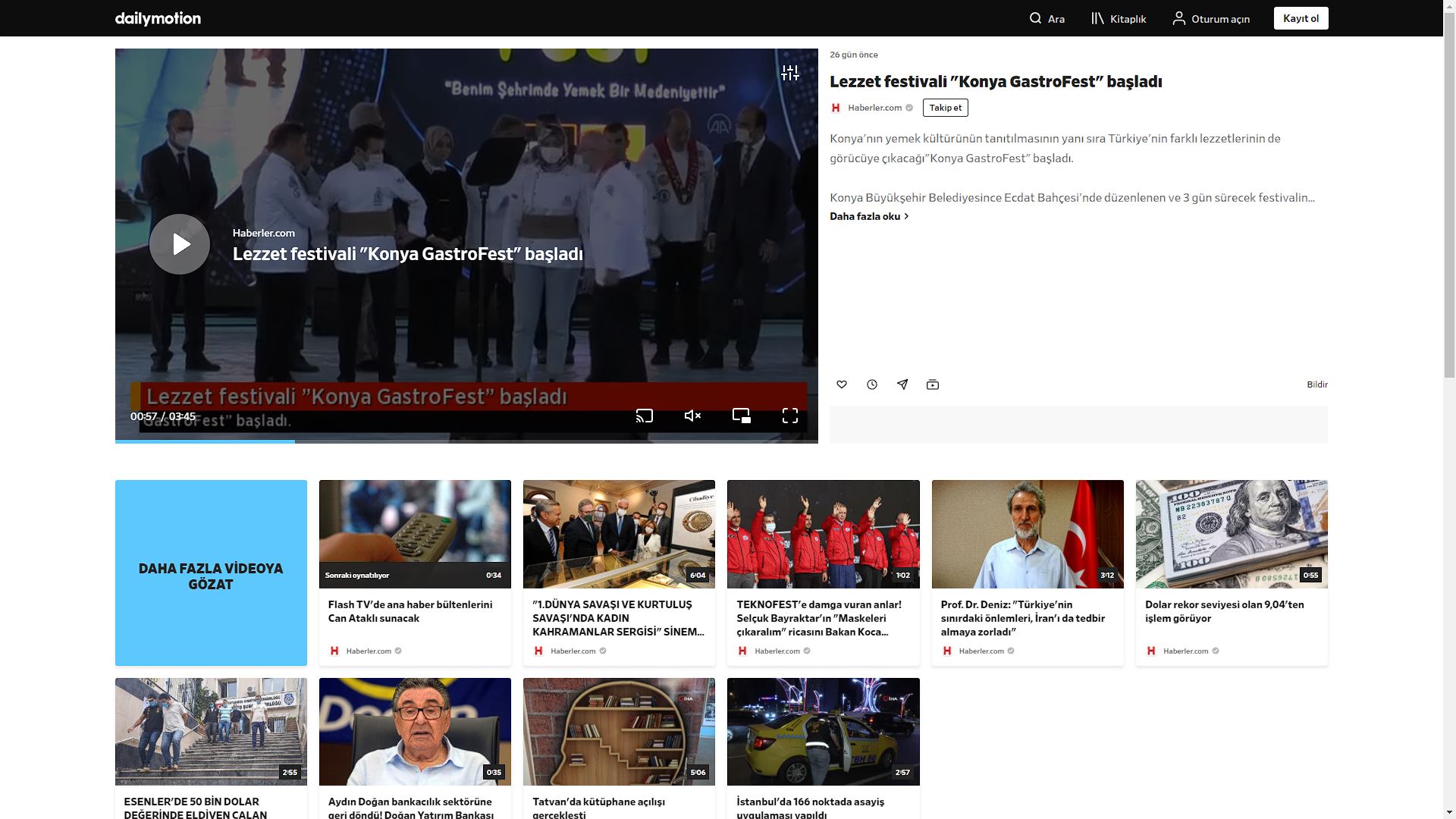Open '1.DÜNYA SAVAŞI VE KURTULUŞ' video title
The height and width of the screenshot is (819, 1456).
(x=618, y=618)
